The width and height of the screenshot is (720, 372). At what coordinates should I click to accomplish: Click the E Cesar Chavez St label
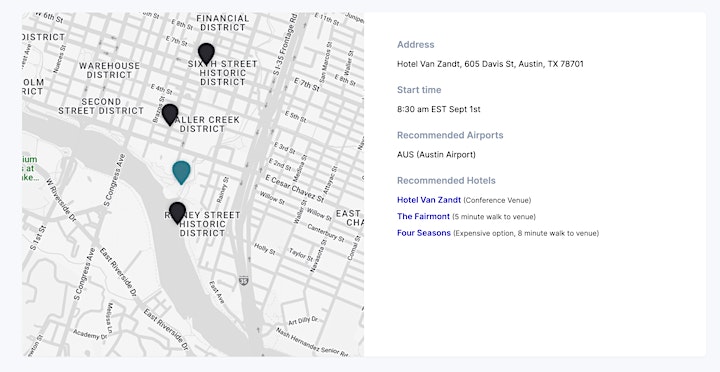(295, 189)
